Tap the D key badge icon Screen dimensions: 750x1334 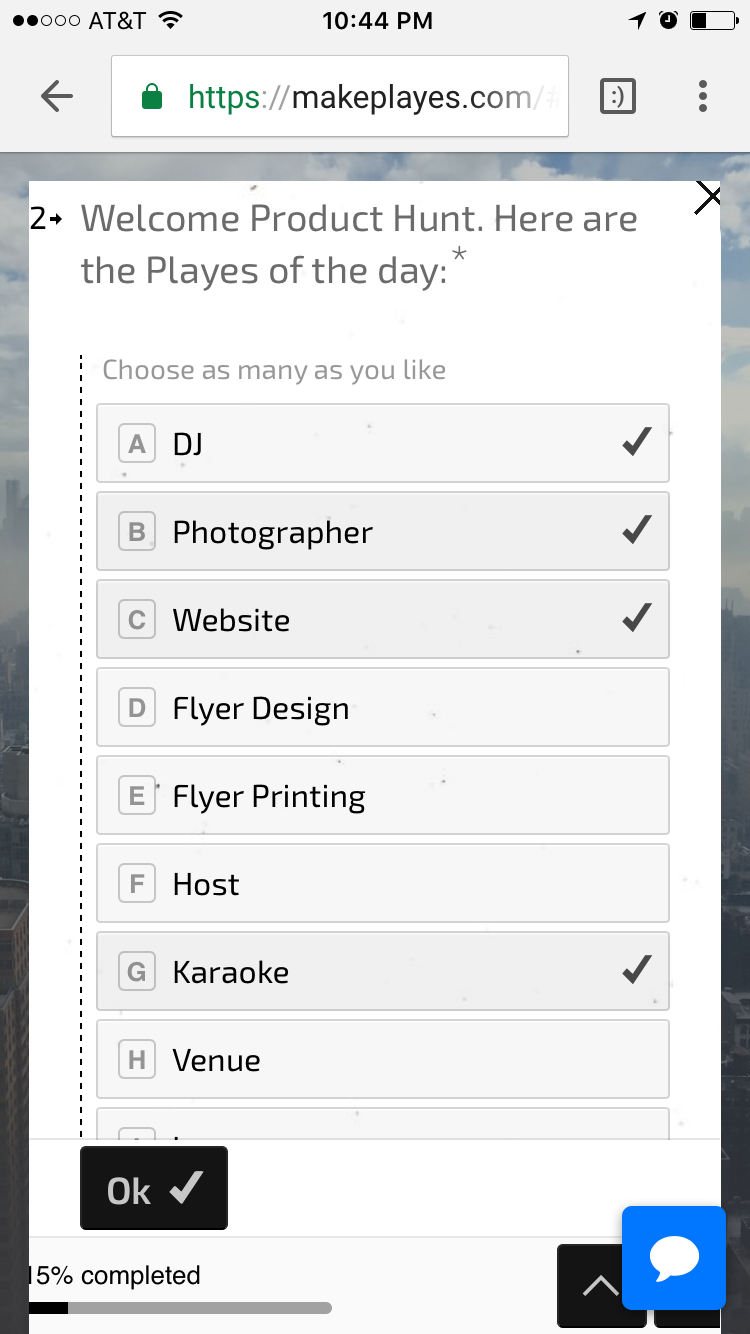coord(137,708)
